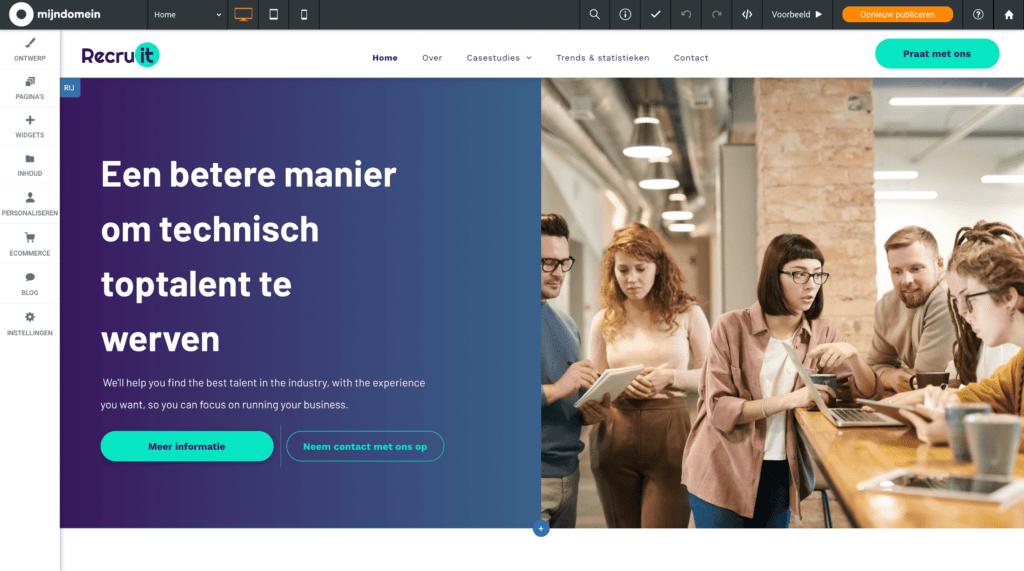This screenshot has width=1024, height=571.
Task: Add a row with the plus handle
Action: coord(541,528)
